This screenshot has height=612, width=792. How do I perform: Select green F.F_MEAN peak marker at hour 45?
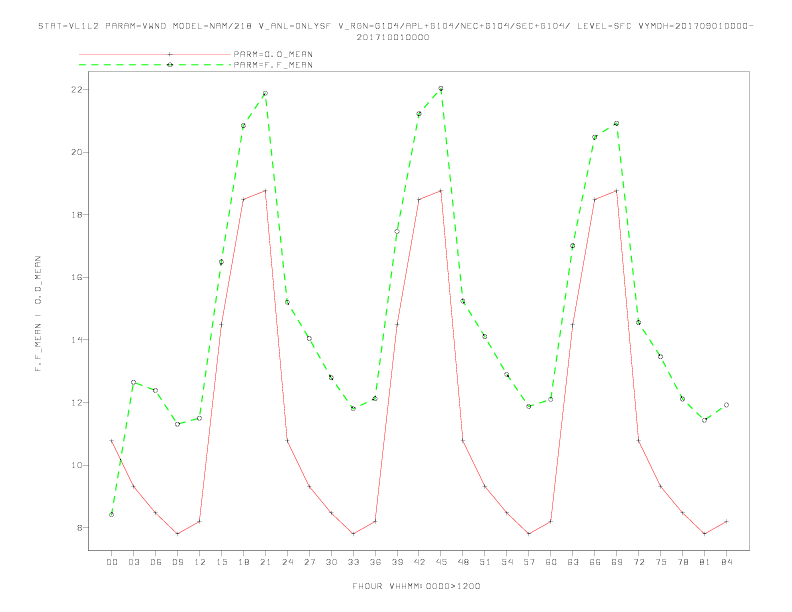(441, 88)
